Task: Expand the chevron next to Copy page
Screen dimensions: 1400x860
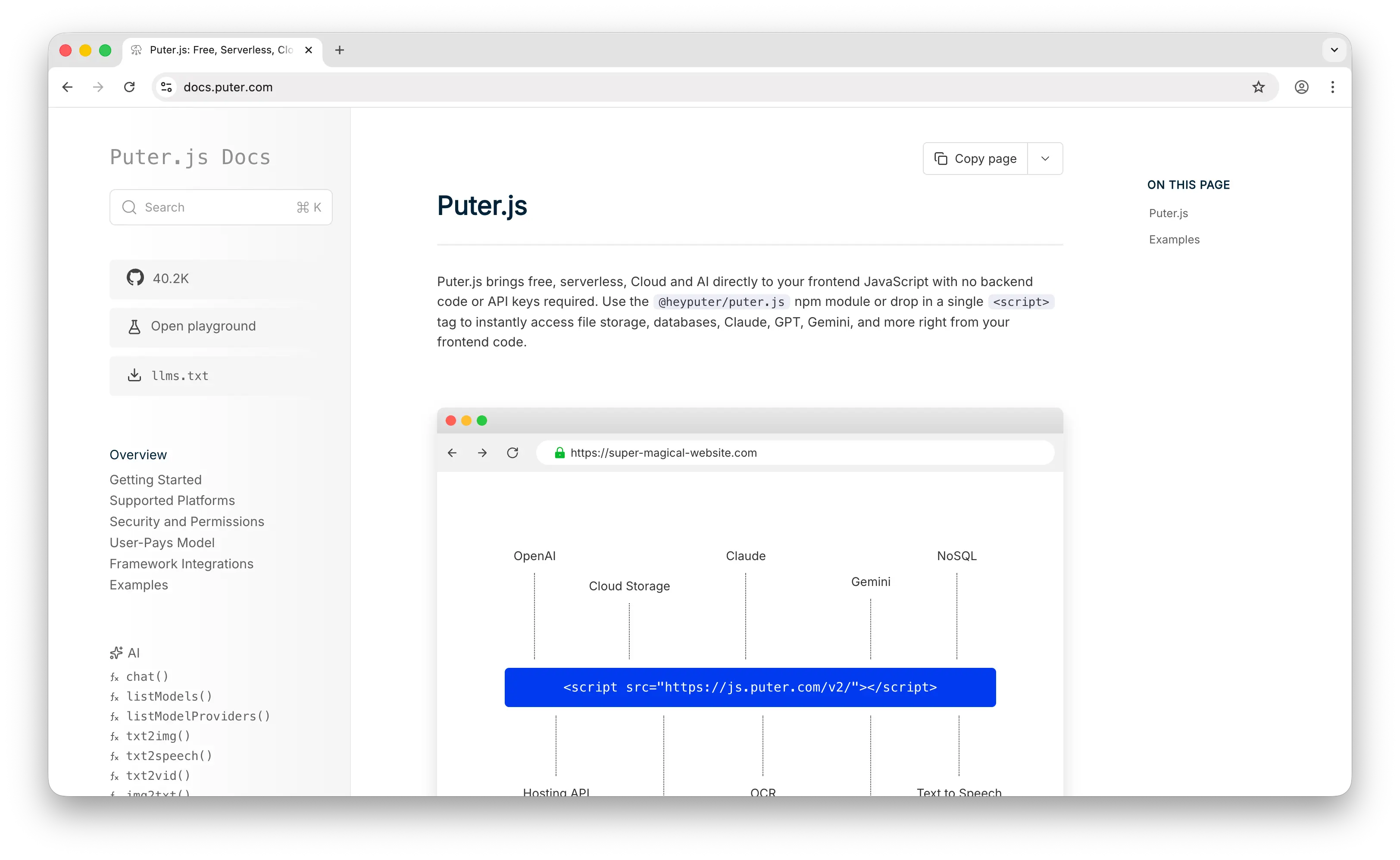Action: pos(1045,159)
